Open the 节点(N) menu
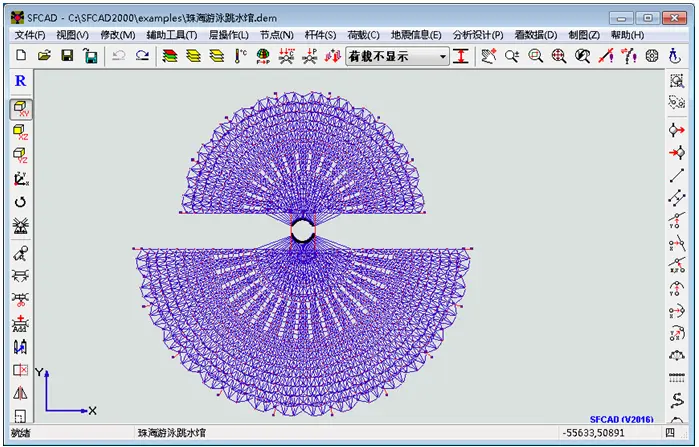 (x=277, y=35)
